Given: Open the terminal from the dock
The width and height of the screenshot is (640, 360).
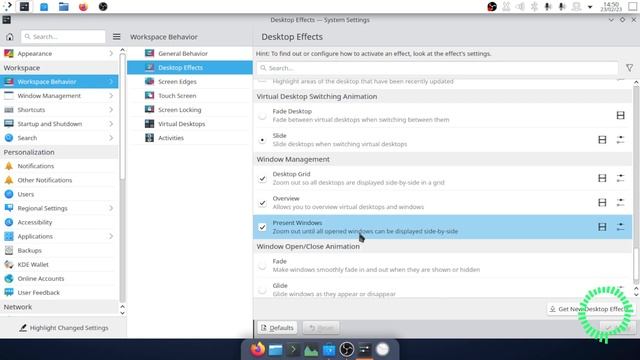Looking at the screenshot, I should coord(293,350).
